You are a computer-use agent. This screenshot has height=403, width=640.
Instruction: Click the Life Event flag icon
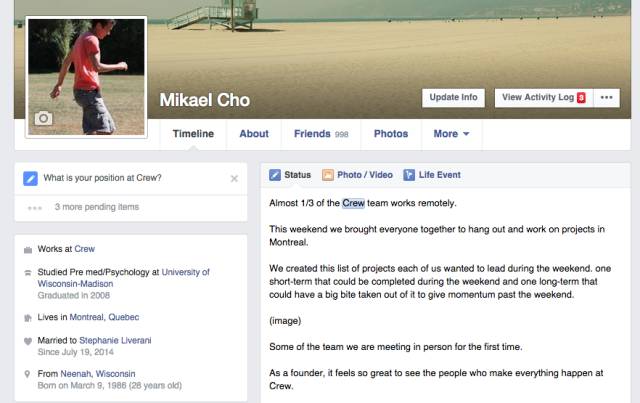[409, 175]
